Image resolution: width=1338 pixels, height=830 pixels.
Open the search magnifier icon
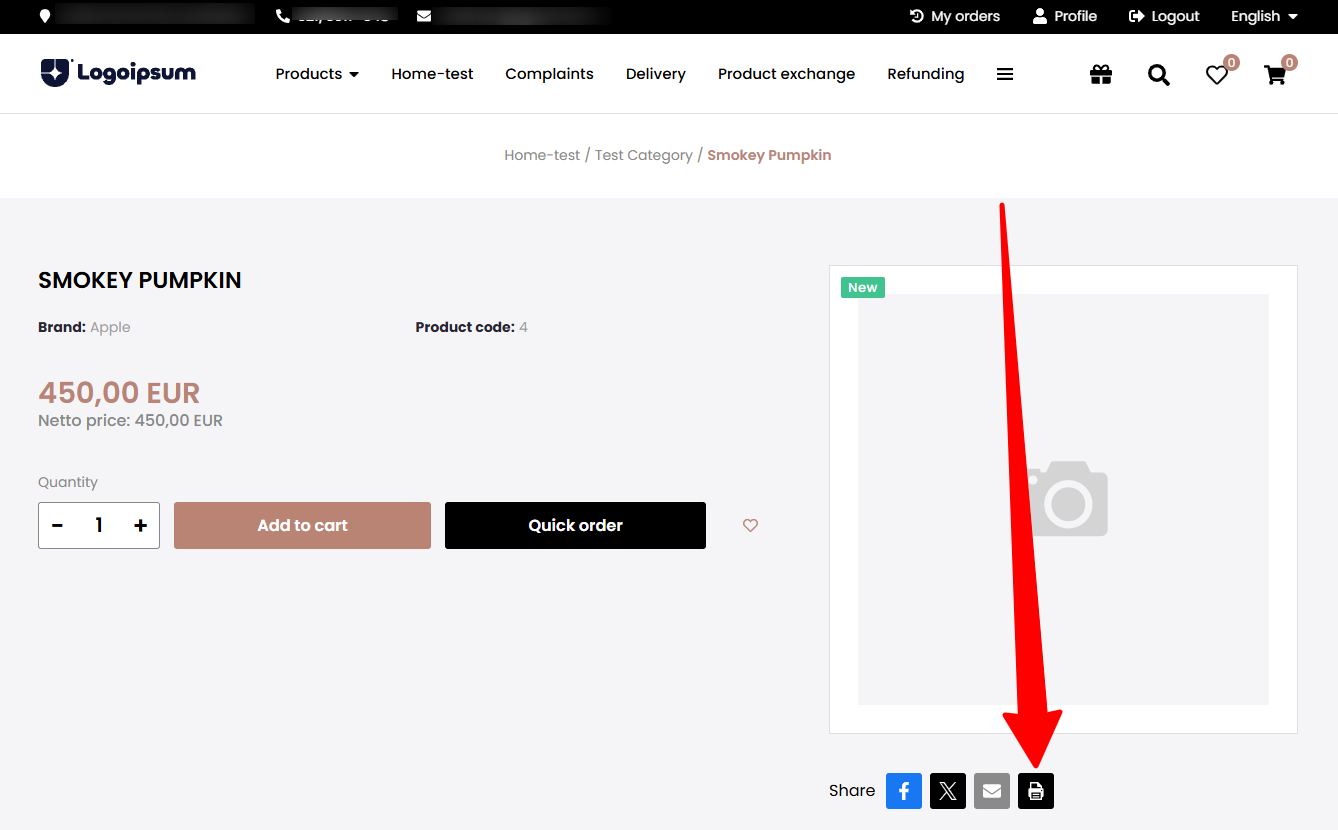tap(1158, 74)
